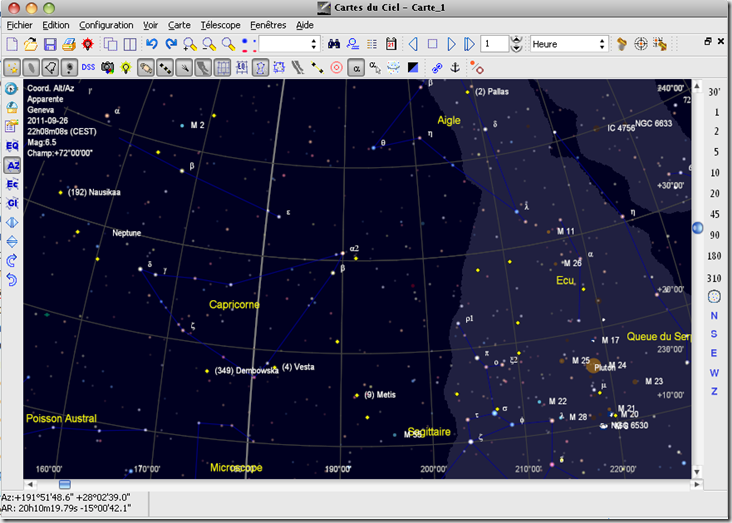This screenshot has width=732, height=523.
Task: Toggle nebulae outline display
Action: [50, 68]
